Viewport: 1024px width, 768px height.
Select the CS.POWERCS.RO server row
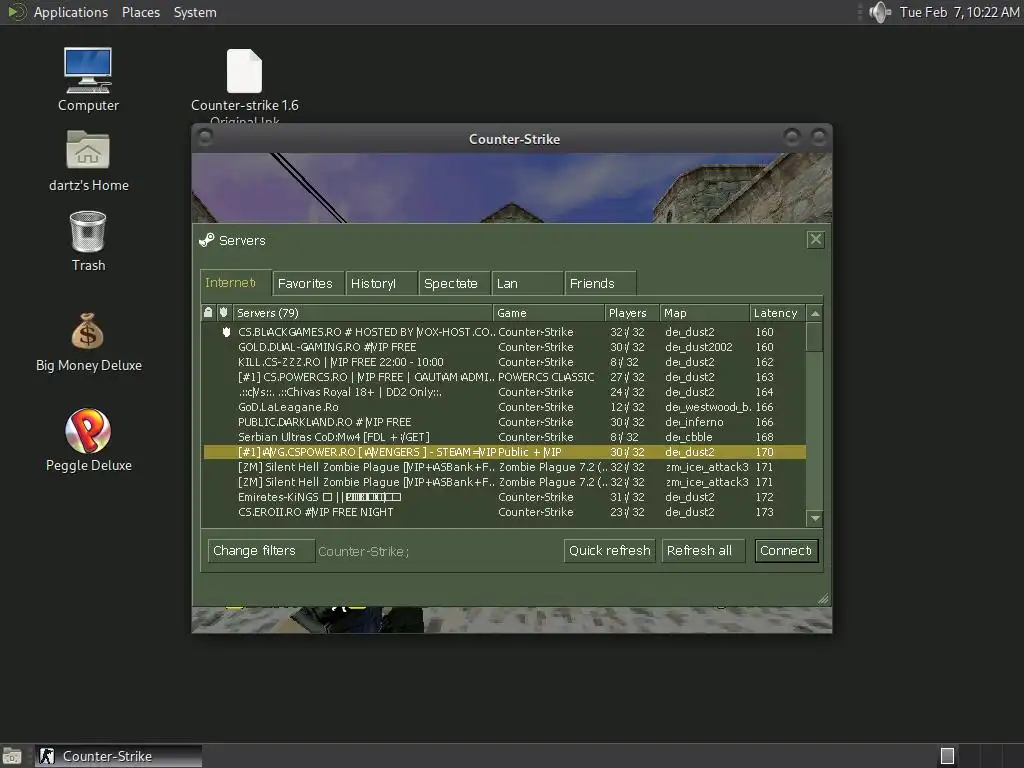[x=504, y=377]
